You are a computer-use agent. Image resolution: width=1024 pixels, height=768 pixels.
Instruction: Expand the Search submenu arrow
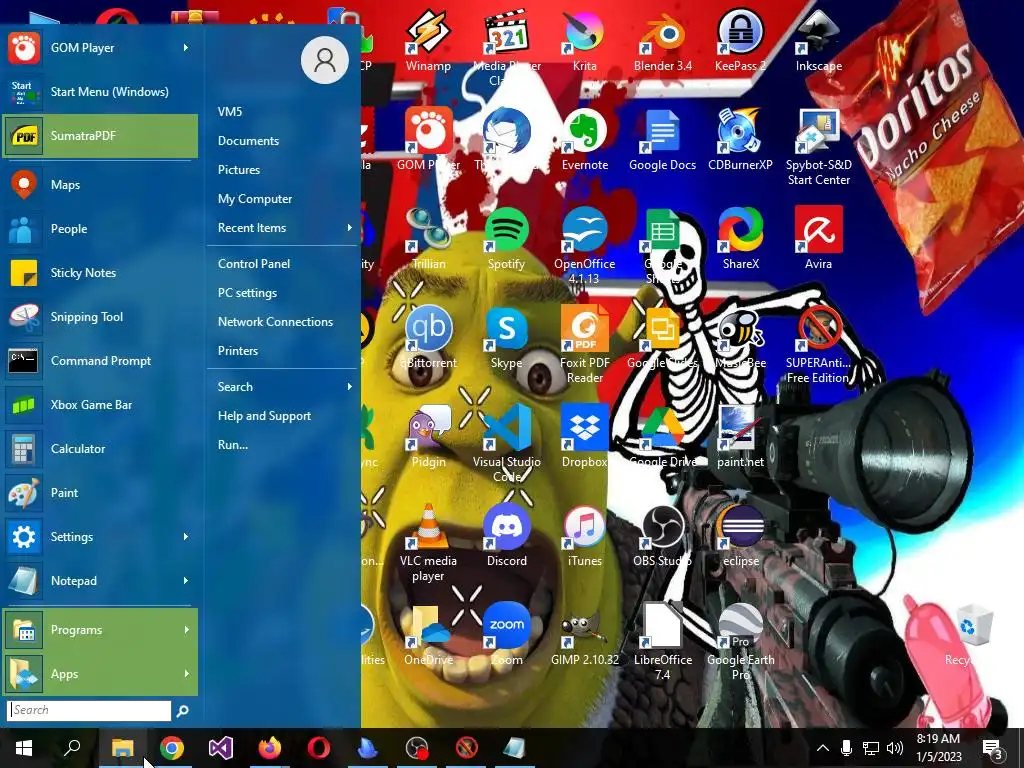(x=349, y=387)
